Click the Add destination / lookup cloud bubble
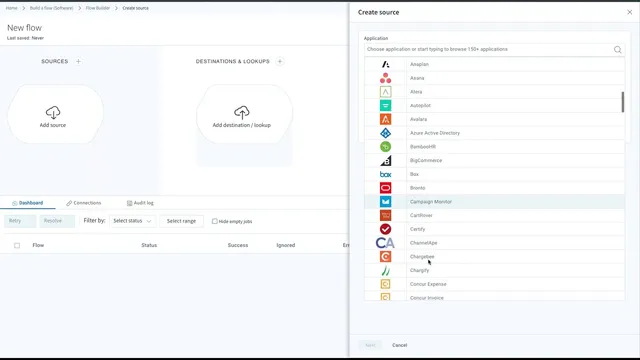 244,114
